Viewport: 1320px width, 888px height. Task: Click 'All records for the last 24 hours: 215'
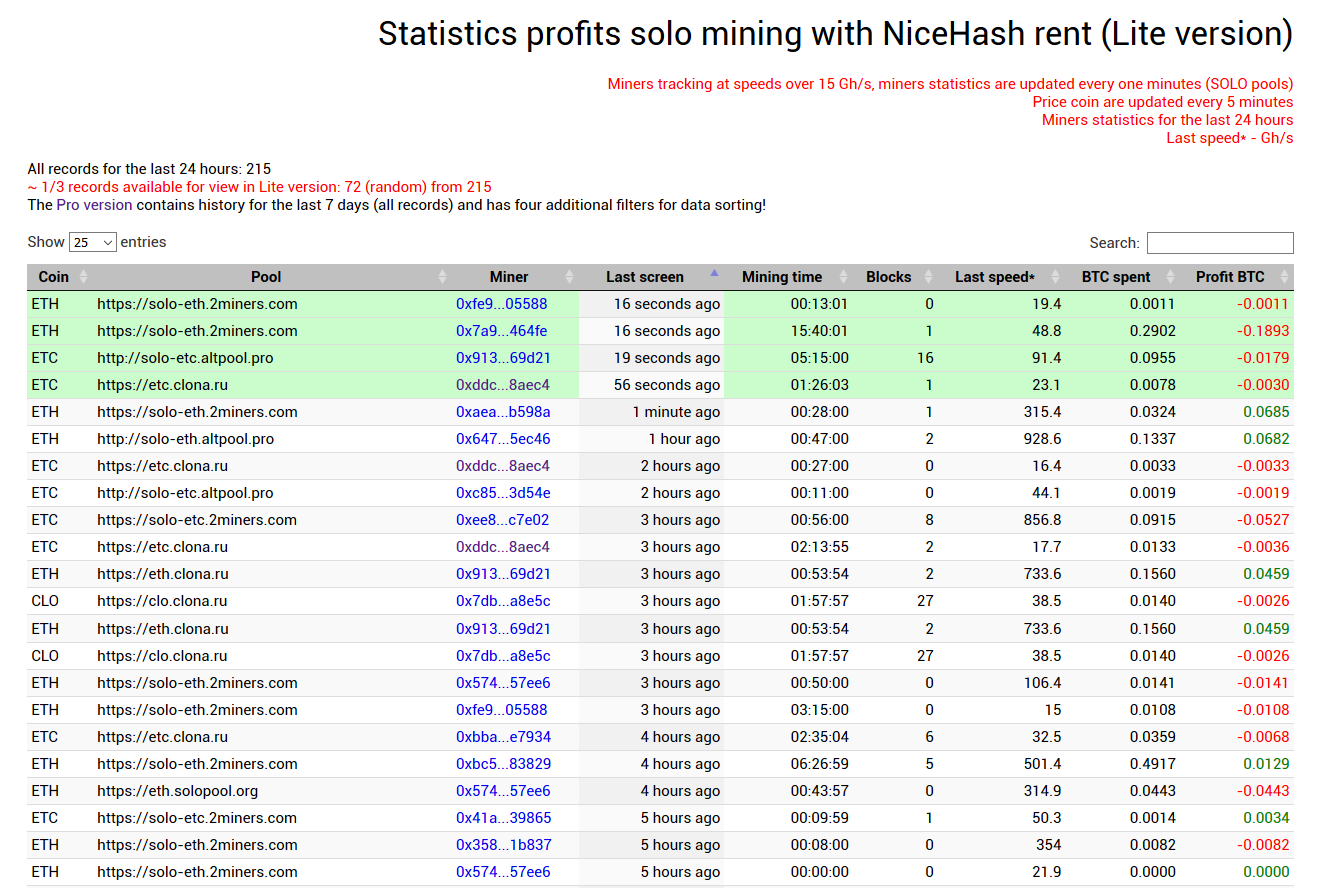(x=149, y=169)
